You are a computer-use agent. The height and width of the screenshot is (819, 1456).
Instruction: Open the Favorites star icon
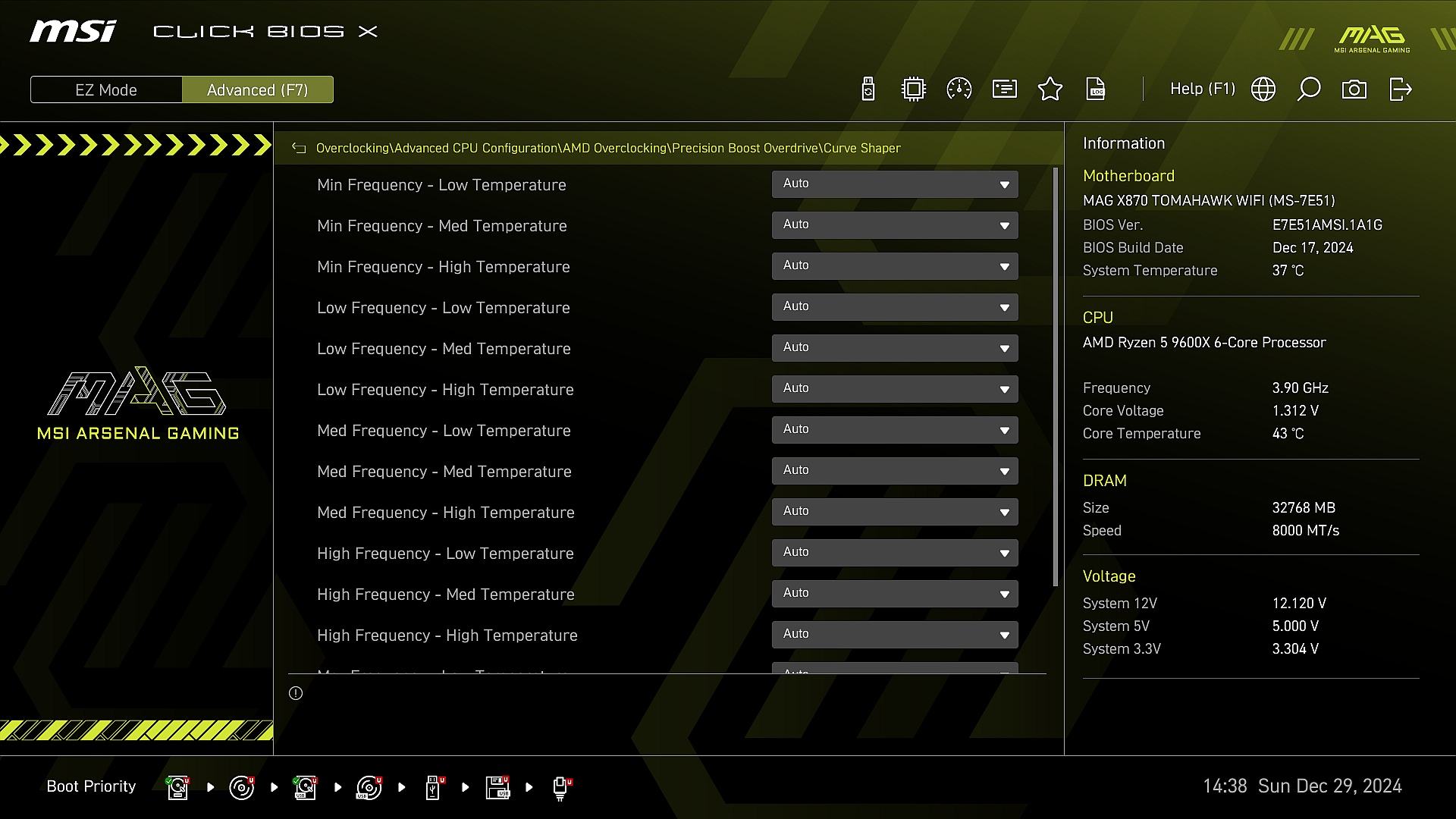[x=1050, y=89]
